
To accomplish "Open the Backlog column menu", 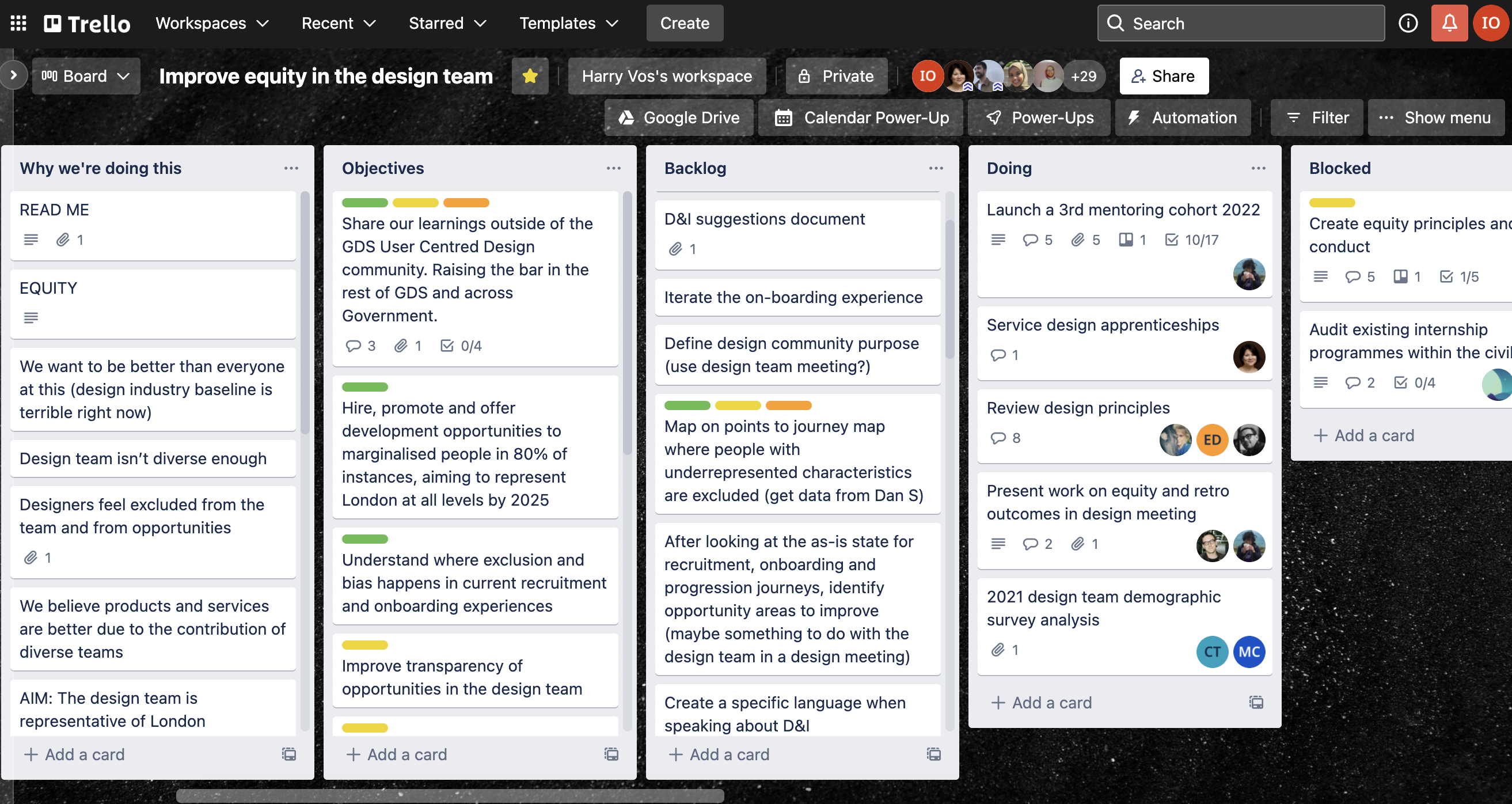I will 934,168.
